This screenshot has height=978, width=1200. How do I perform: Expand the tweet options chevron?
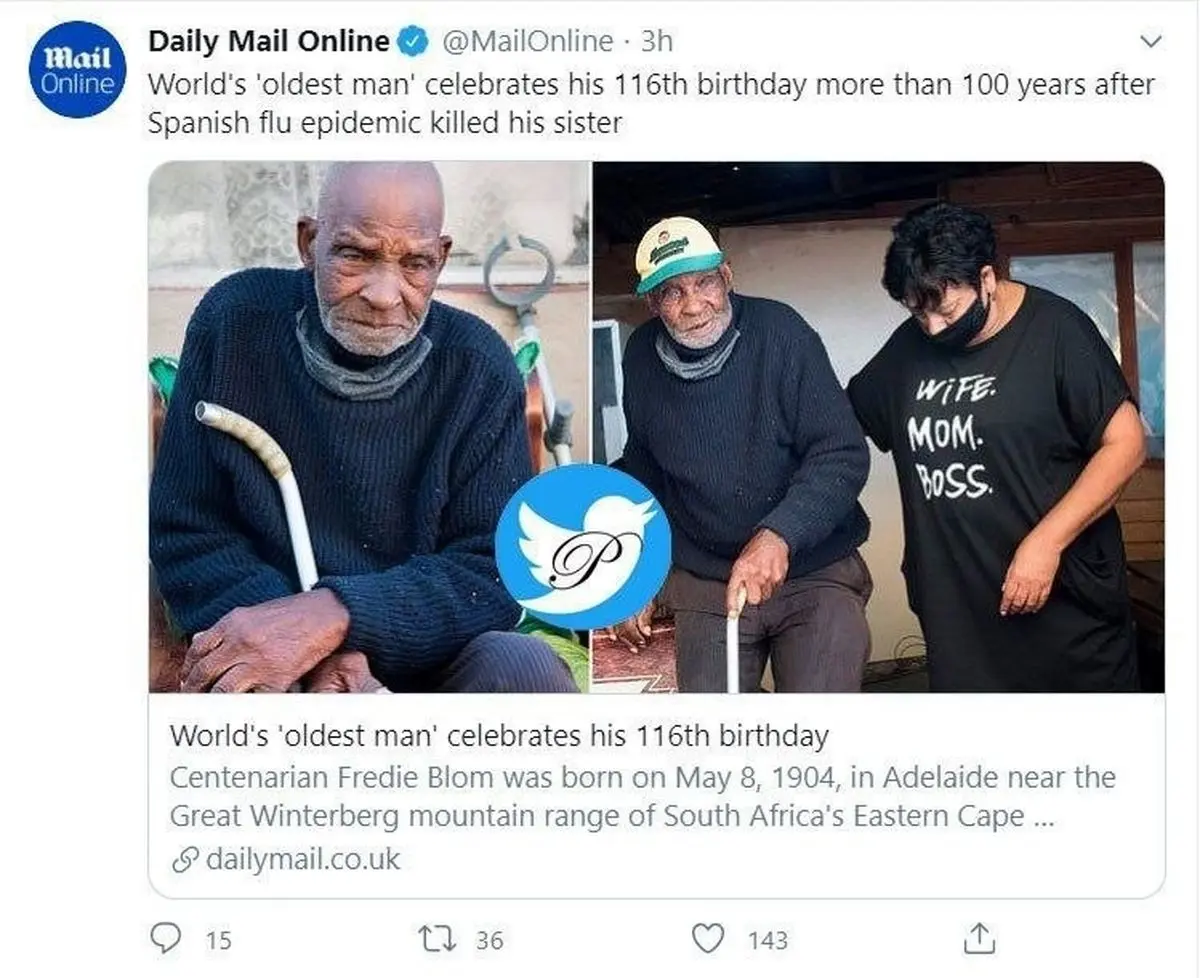coord(1152,42)
